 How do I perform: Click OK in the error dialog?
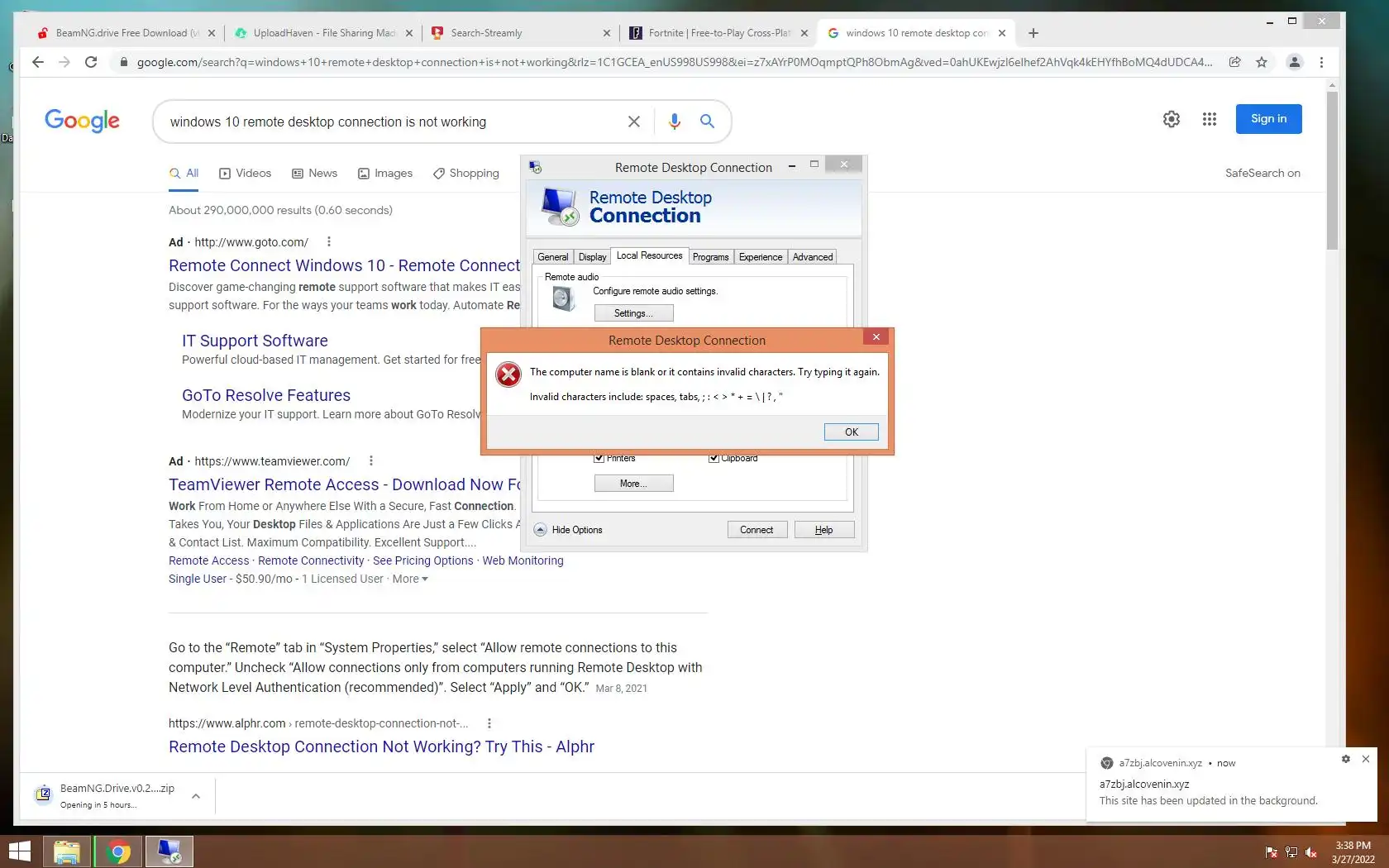tap(851, 432)
